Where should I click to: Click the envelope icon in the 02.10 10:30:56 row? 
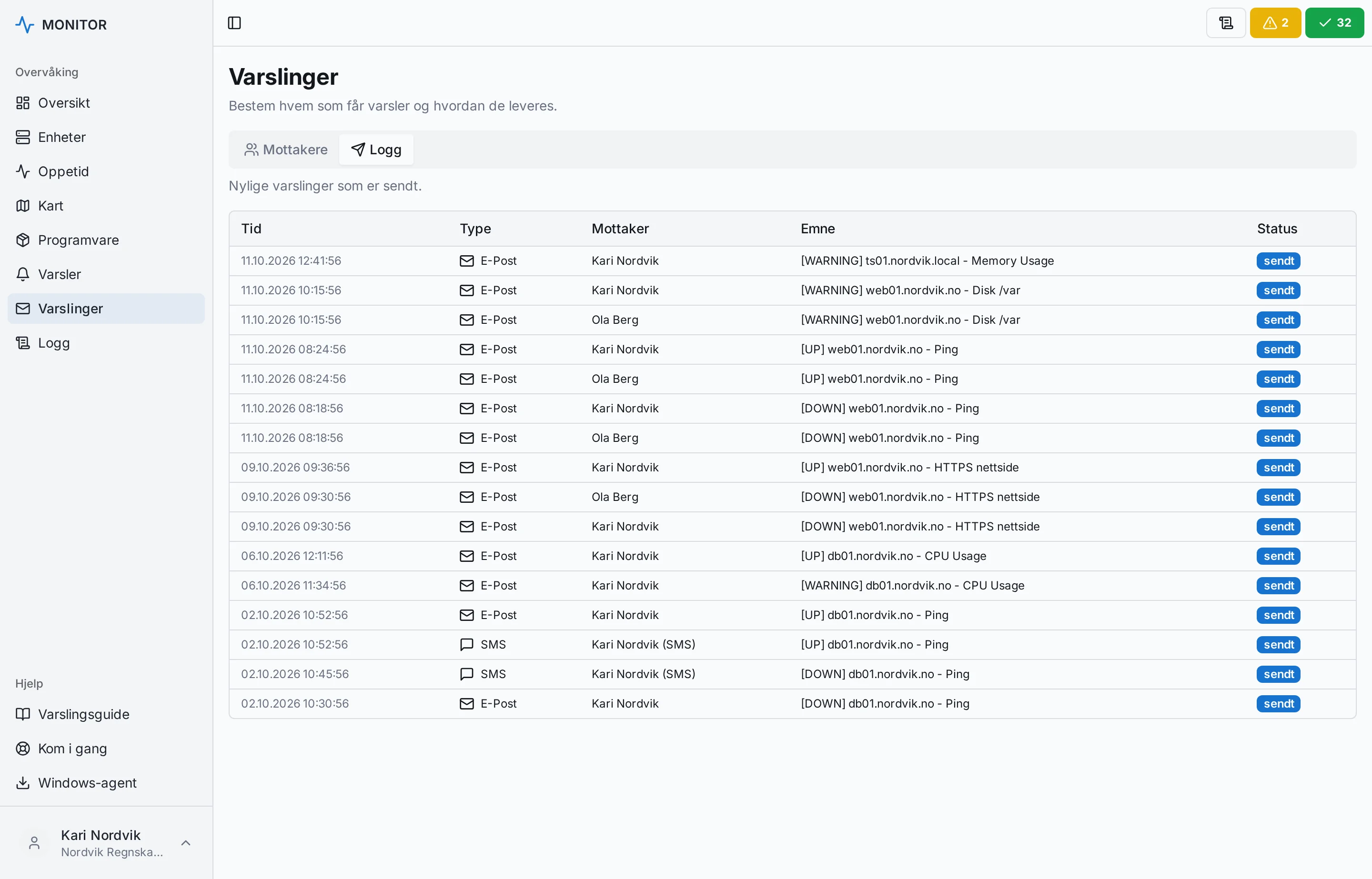pyautogui.click(x=466, y=704)
